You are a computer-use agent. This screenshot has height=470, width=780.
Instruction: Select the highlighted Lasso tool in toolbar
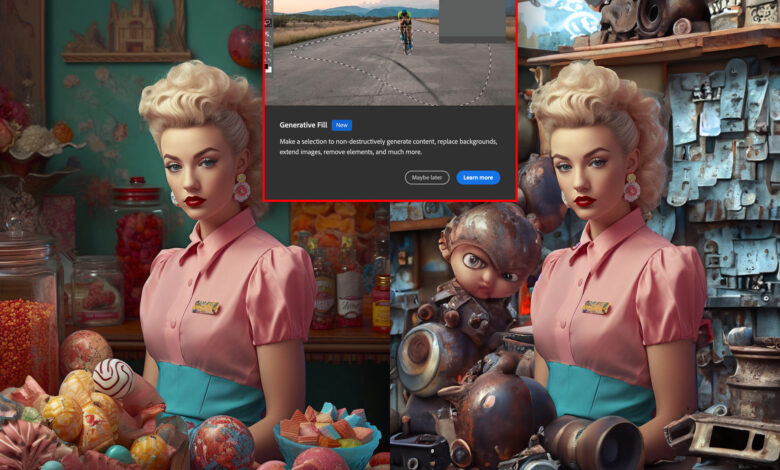(x=268, y=22)
